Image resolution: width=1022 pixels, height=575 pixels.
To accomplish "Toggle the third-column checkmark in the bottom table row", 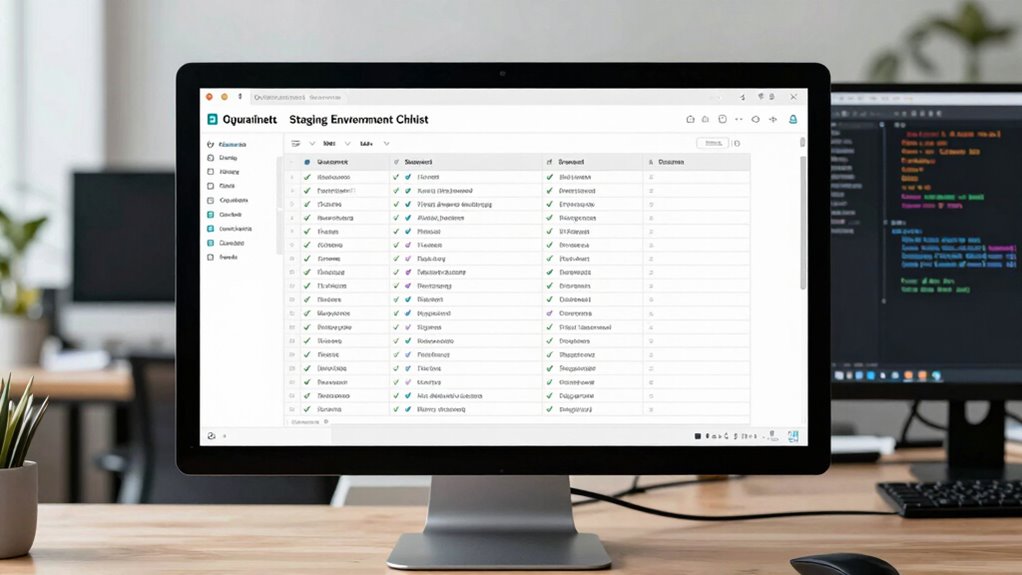I will point(549,409).
